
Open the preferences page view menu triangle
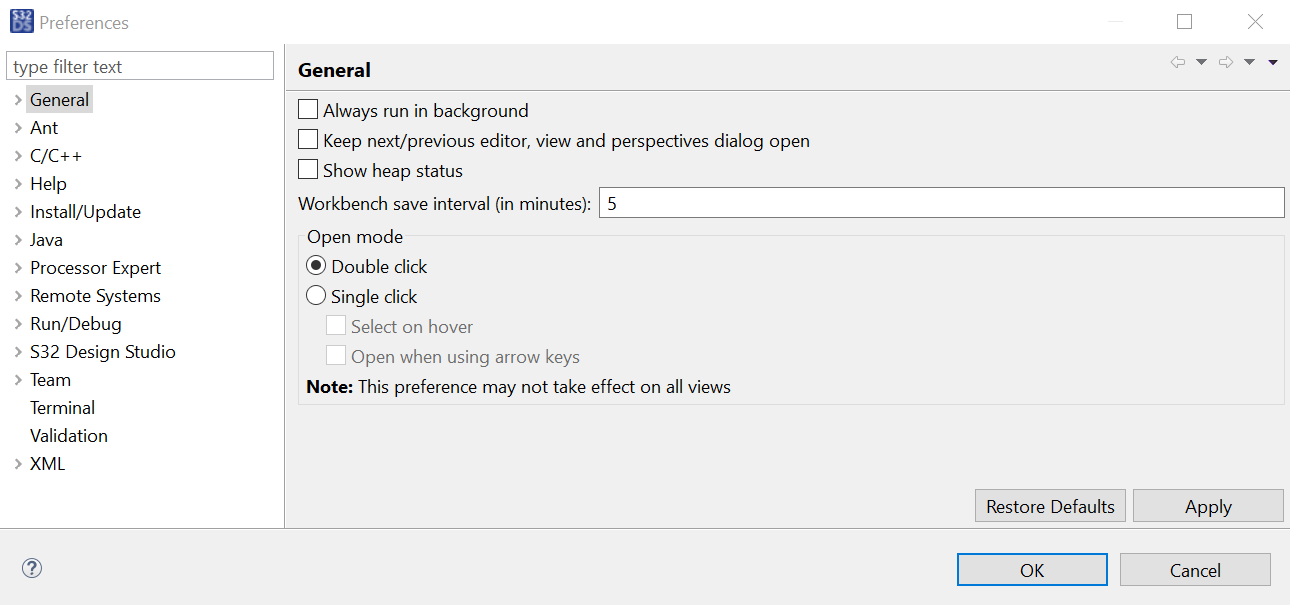coord(1273,62)
